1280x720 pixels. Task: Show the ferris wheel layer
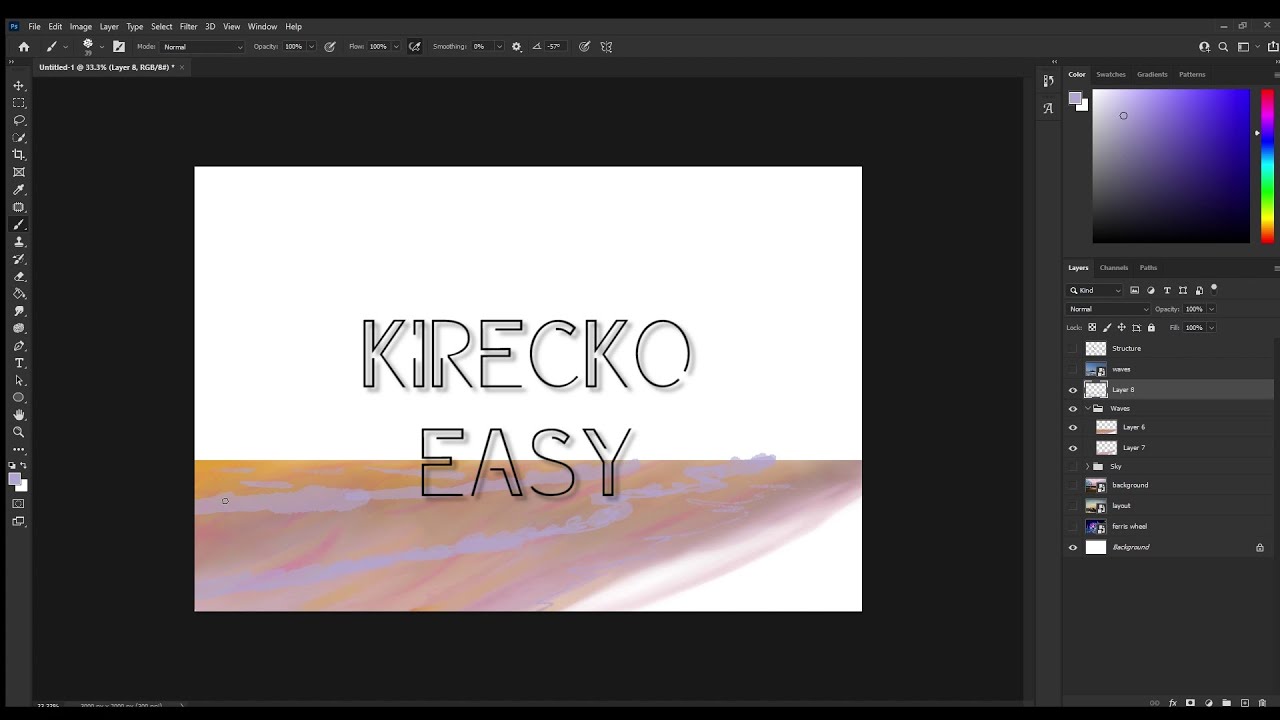1073,526
